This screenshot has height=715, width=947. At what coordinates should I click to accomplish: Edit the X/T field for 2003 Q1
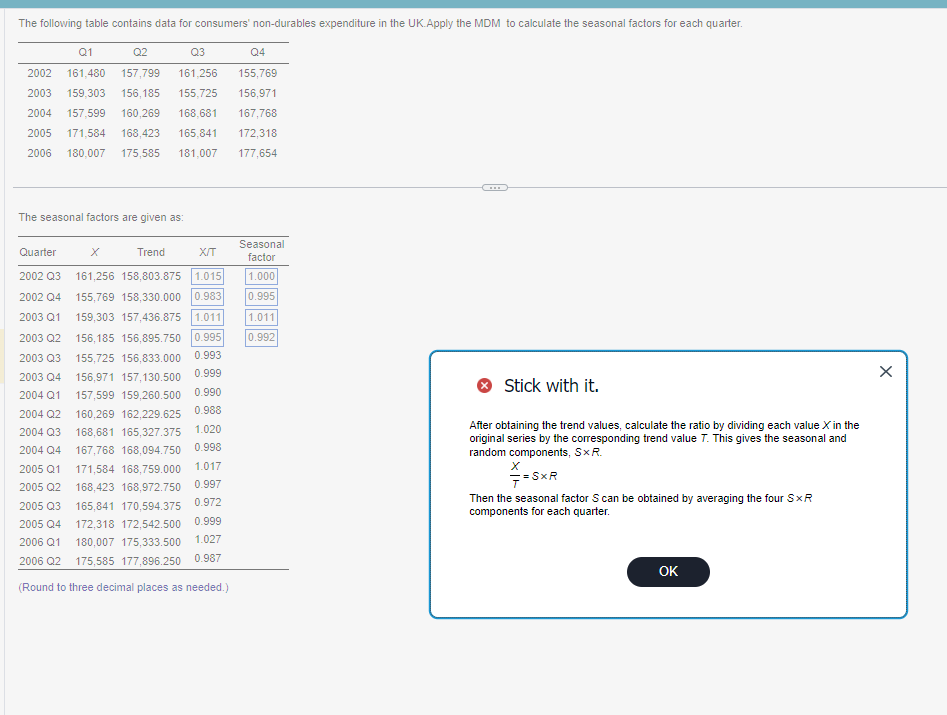tap(208, 317)
